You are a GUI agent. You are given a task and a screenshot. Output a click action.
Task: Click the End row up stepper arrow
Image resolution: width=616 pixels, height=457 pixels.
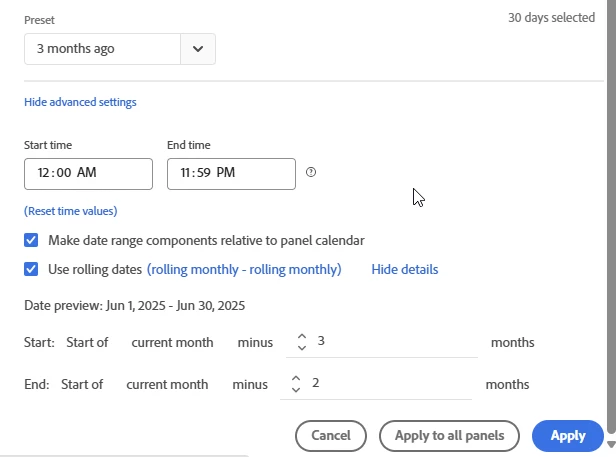(x=296, y=378)
